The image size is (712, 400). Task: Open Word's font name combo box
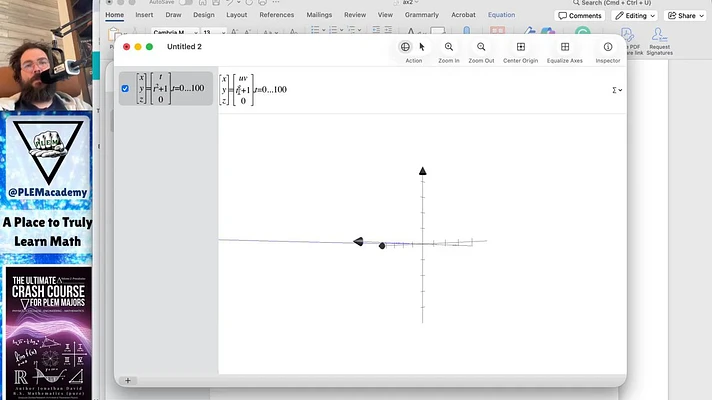[175, 32]
